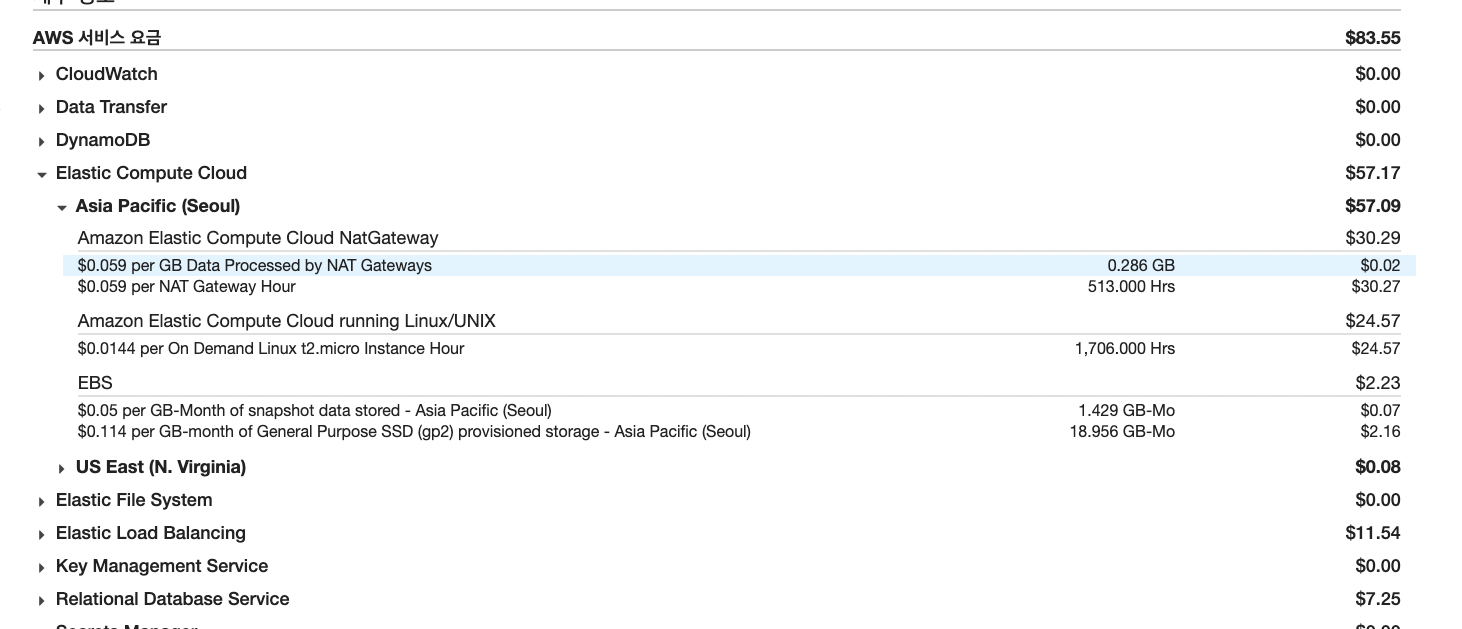Click the $30.27 NAT Gateway Hour charge
The height and width of the screenshot is (629, 1462).
coord(1376,287)
